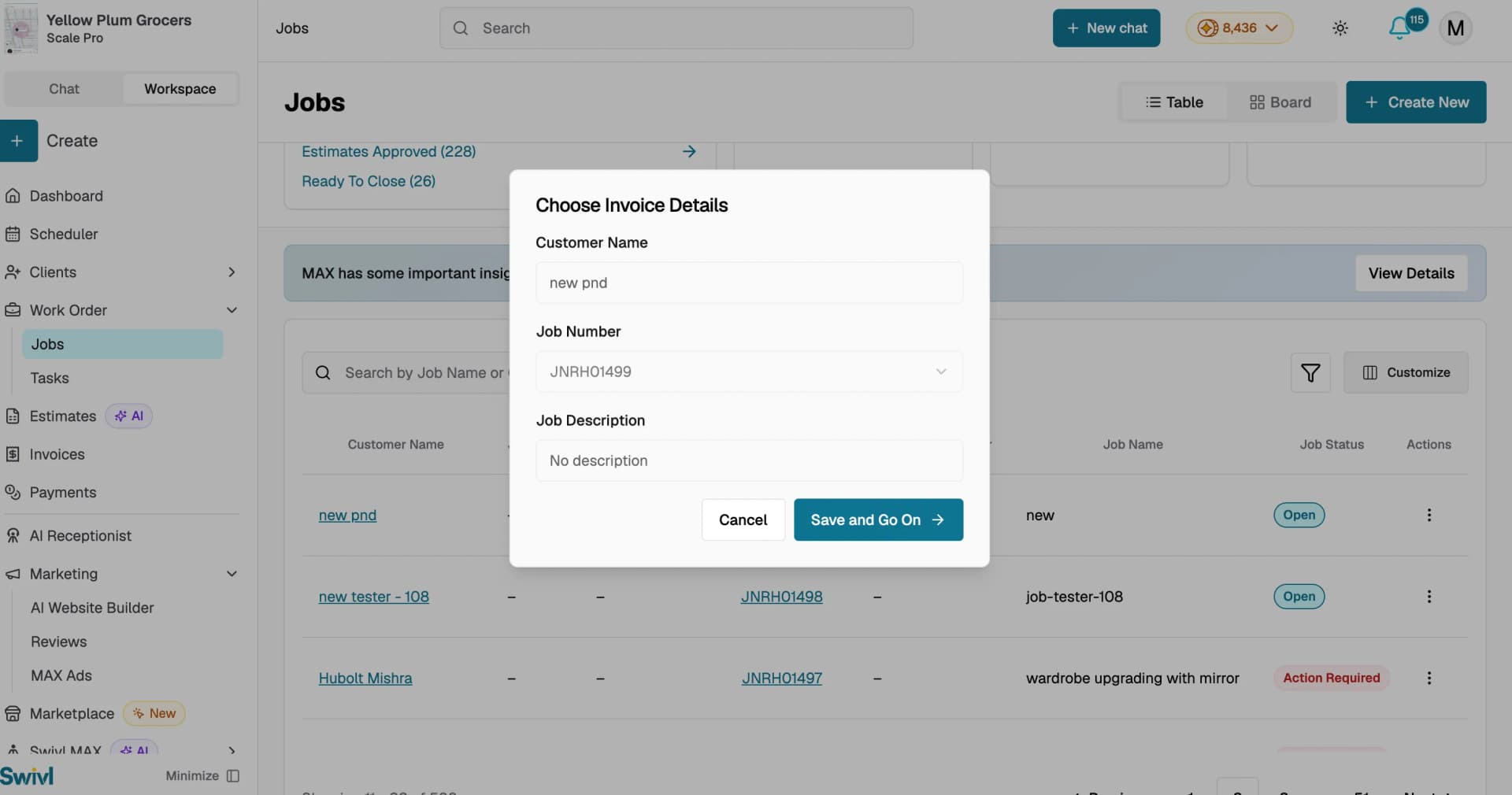This screenshot has width=1512, height=795.
Task: Open MAX Ads in sidebar
Action: click(61, 675)
